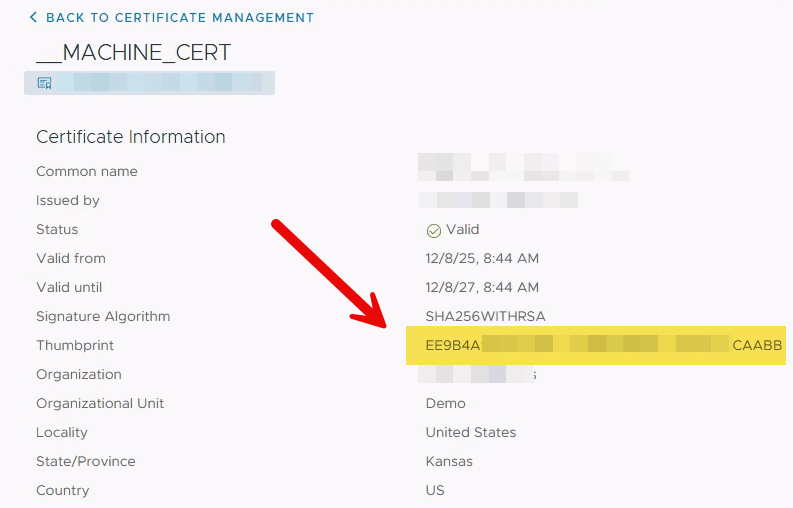The image size is (793, 508).
Task: Click the Signature Algorithm field label
Action: (x=103, y=317)
